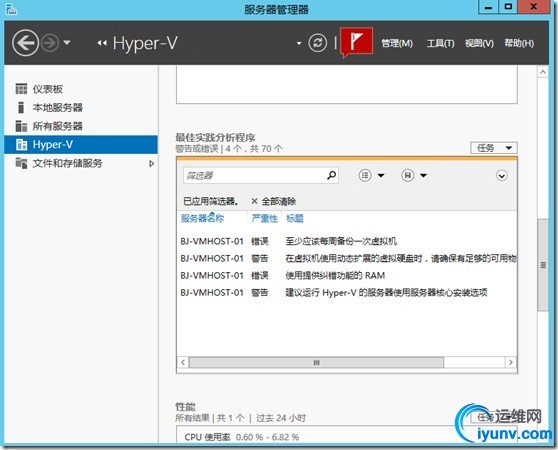Select the row about weekly VM backup

click(x=347, y=242)
